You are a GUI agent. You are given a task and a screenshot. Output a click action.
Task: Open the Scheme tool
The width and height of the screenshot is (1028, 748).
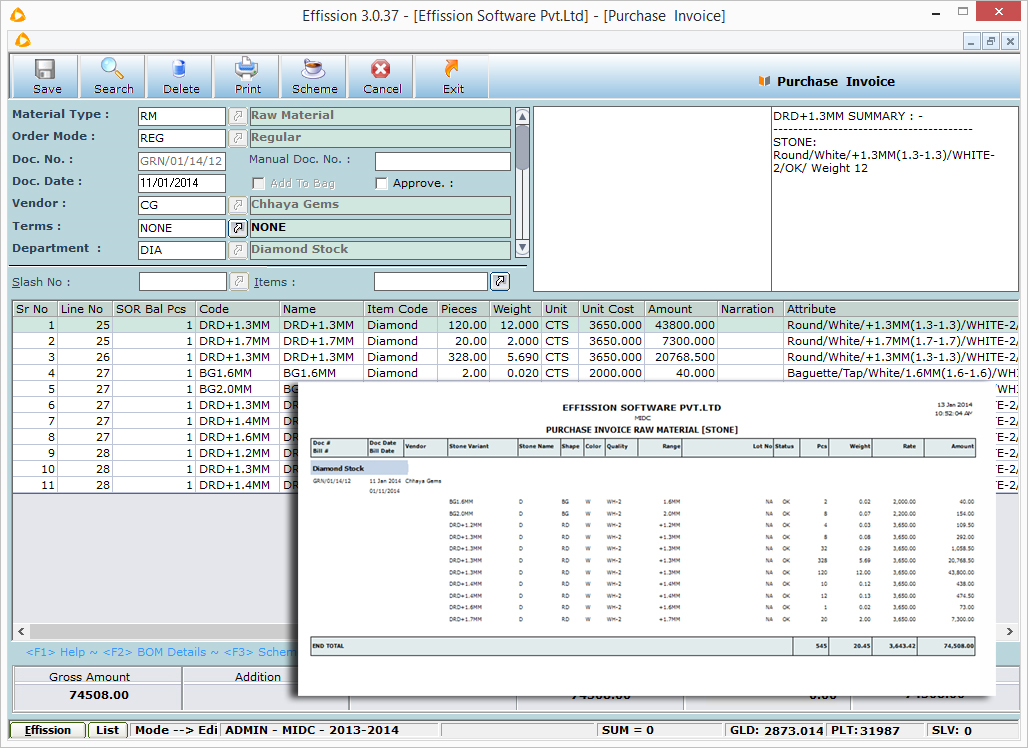point(314,77)
